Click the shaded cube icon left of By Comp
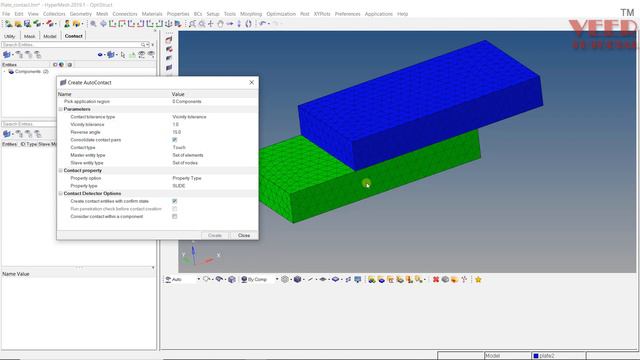This screenshot has width=640, height=360. click(232, 279)
